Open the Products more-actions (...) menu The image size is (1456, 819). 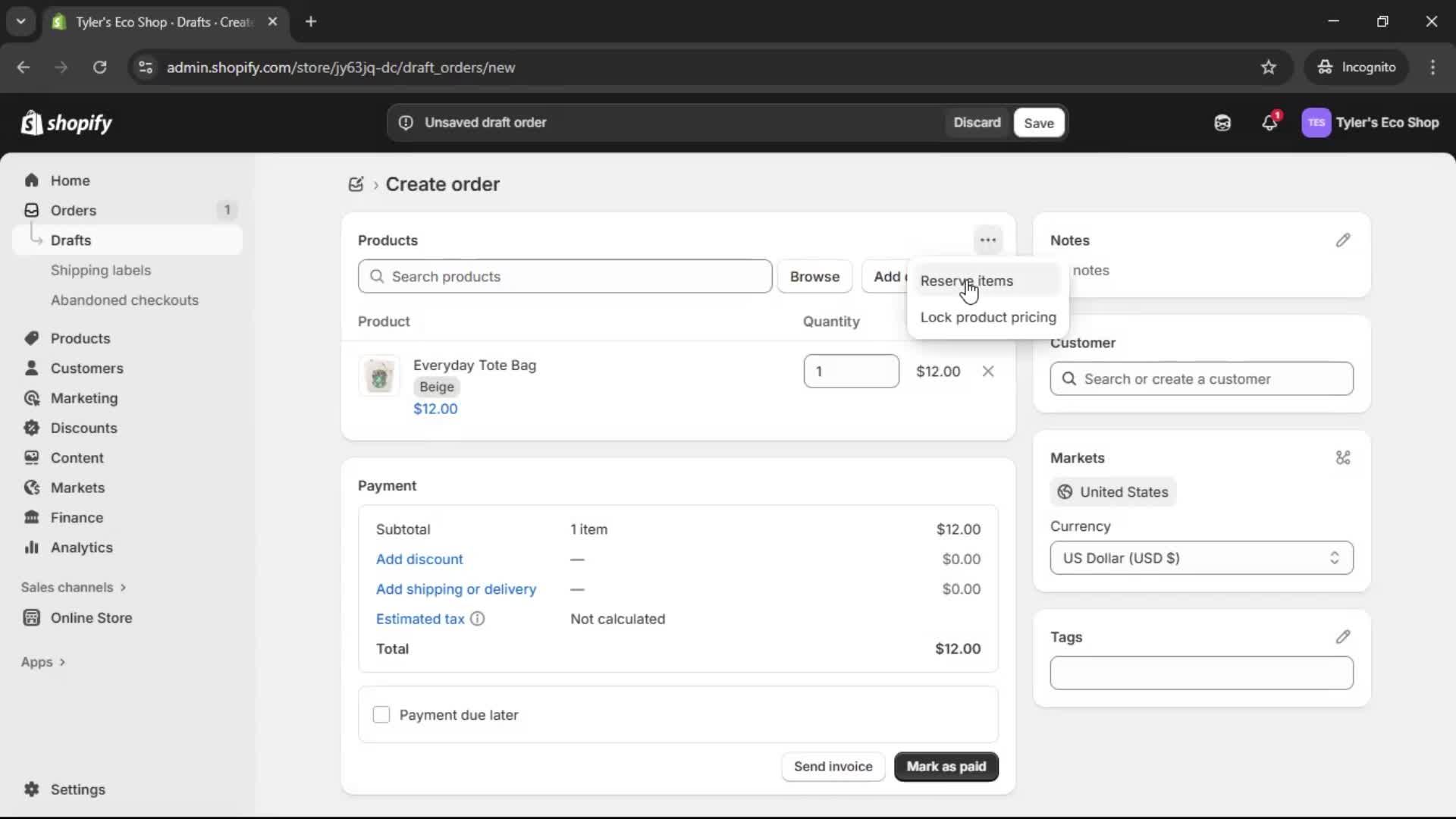coord(989,240)
